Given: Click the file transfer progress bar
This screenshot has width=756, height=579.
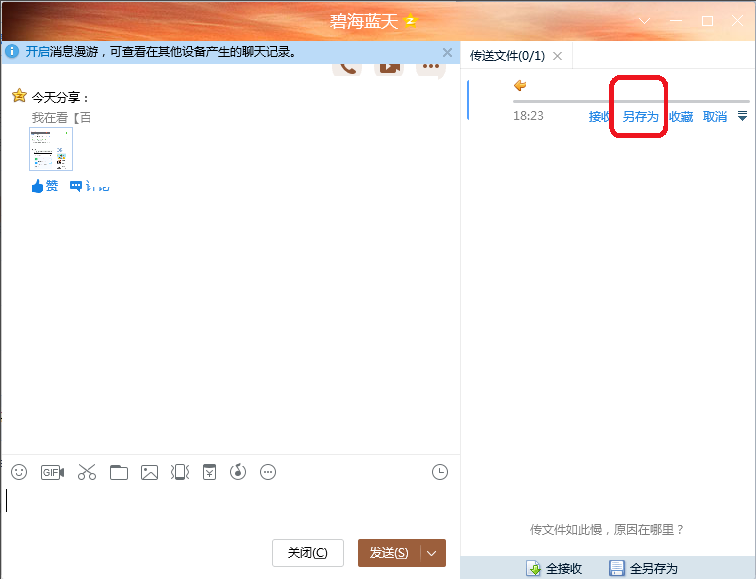Looking at the screenshot, I should click(630, 101).
